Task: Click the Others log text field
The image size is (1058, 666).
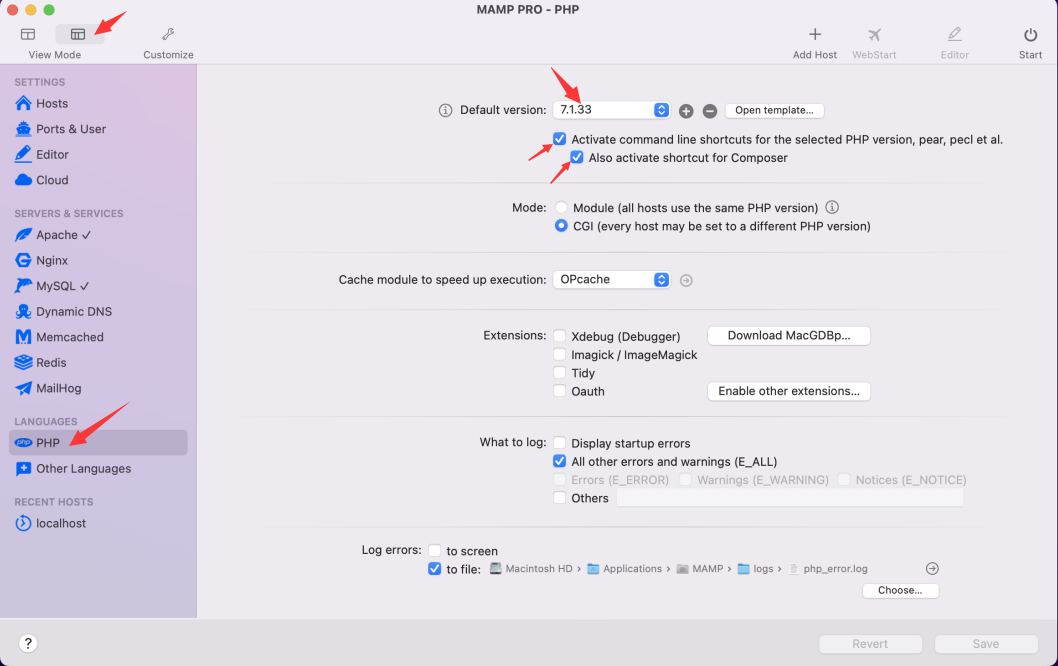Action: click(789, 498)
